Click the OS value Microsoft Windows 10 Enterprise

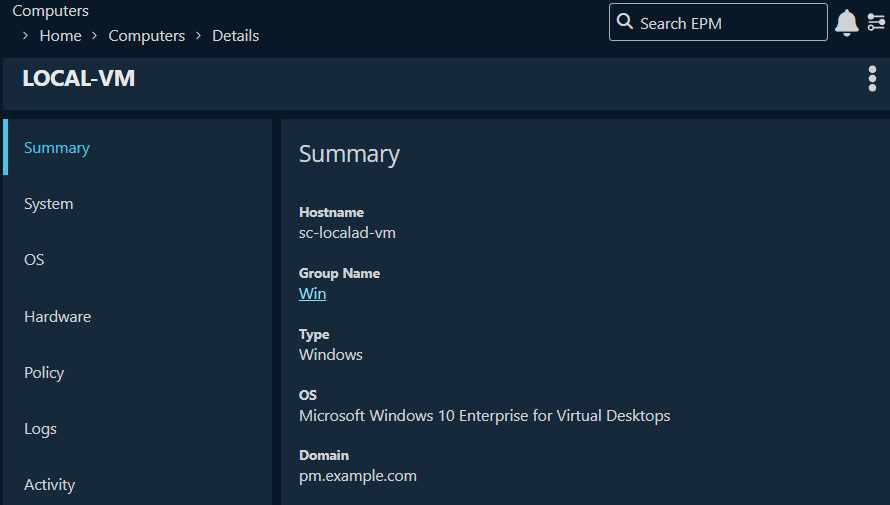[485, 416]
